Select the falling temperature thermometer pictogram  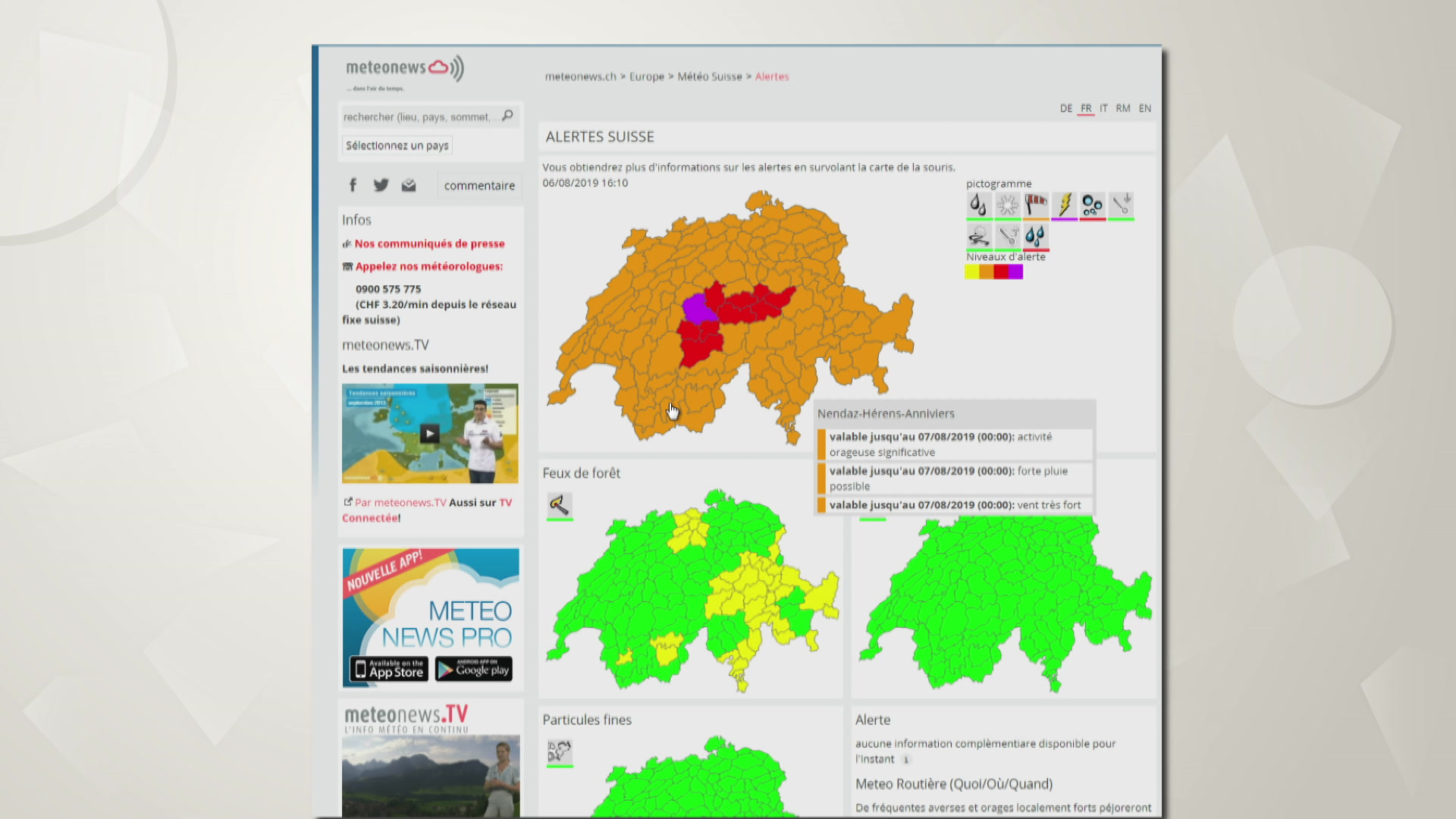pyautogui.click(x=1121, y=205)
